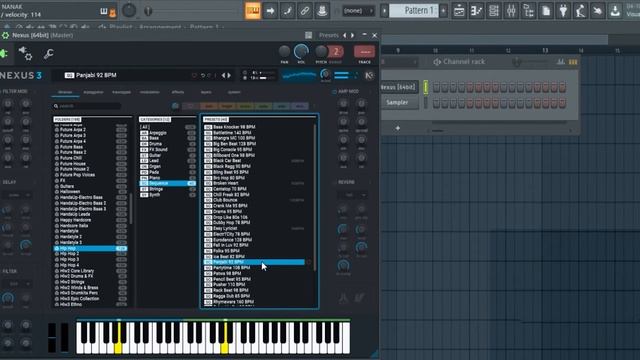This screenshot has width=640, height=360.
Task: Click the green plug icon in Nexus wrapper
Action: 3,53
